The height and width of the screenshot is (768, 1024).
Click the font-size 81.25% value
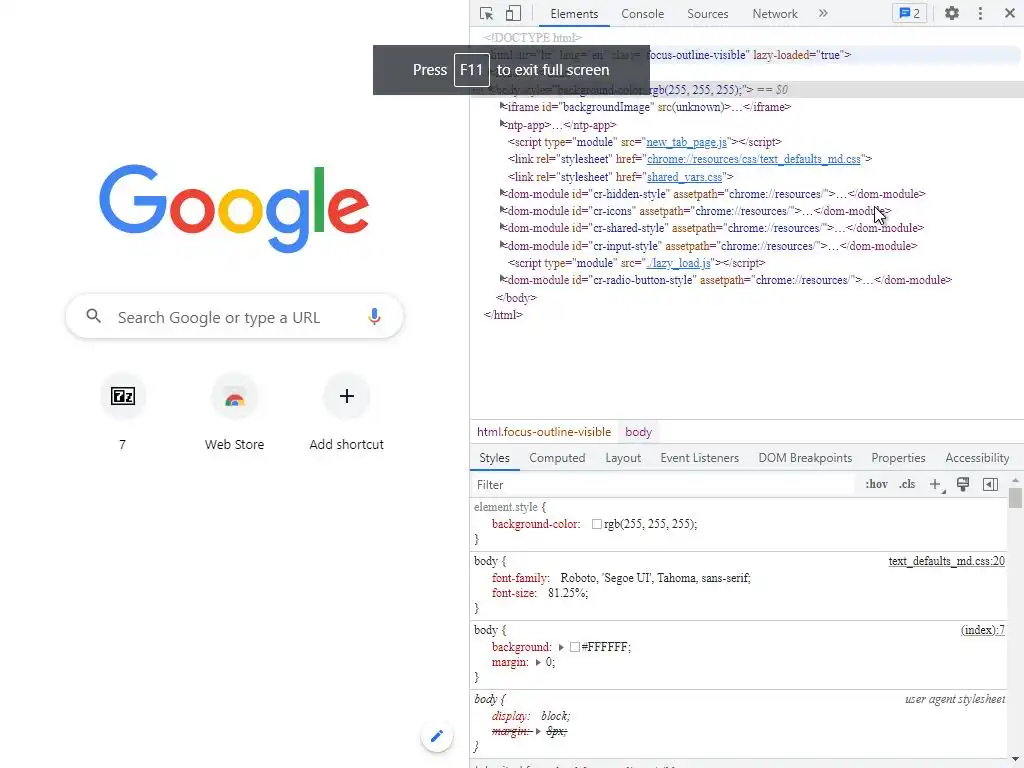tap(568, 594)
